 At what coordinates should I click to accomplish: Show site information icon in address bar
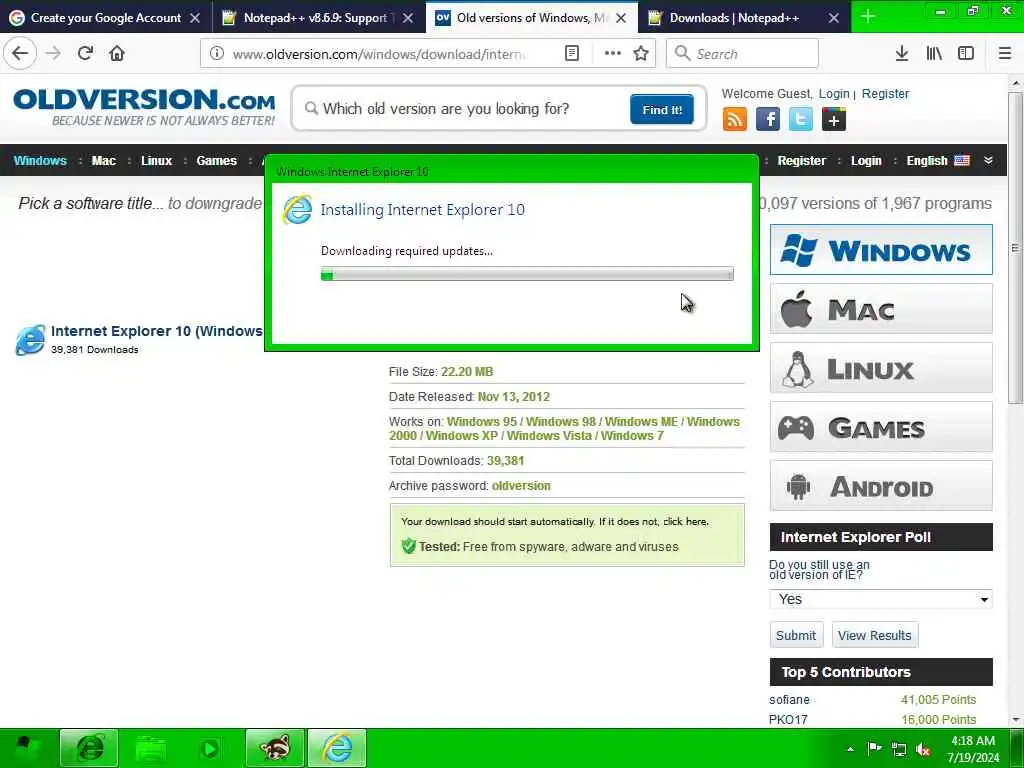[217, 54]
